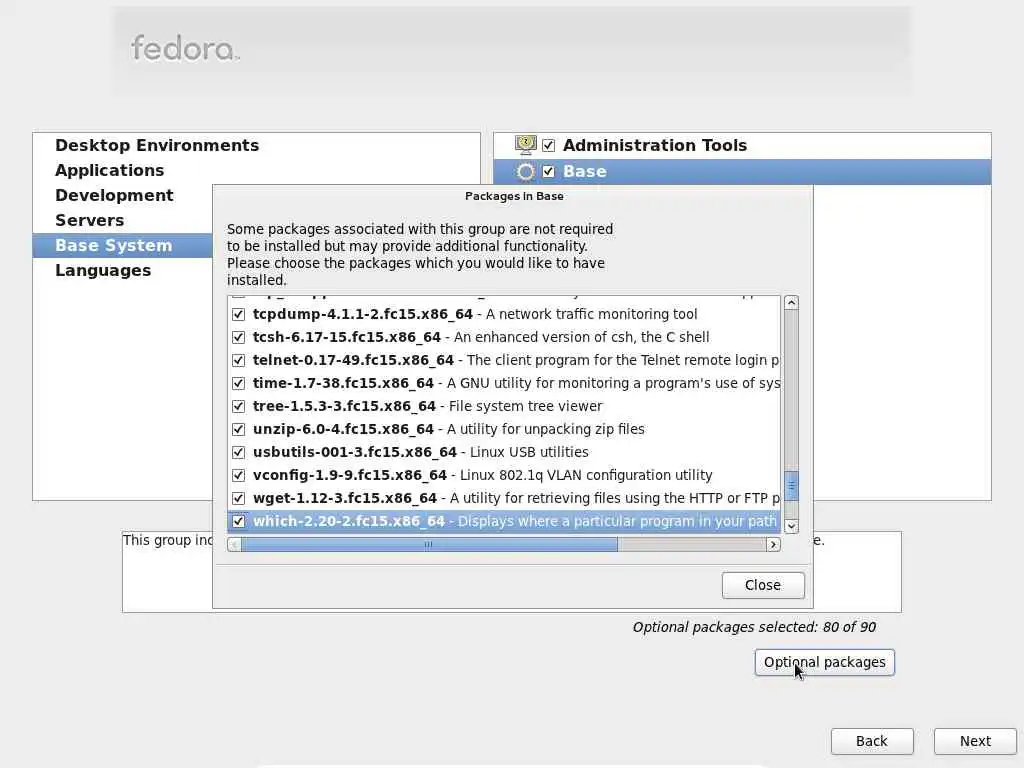This screenshot has width=1024, height=768.
Task: Click the Administration Tools group icon
Action: tap(525, 145)
